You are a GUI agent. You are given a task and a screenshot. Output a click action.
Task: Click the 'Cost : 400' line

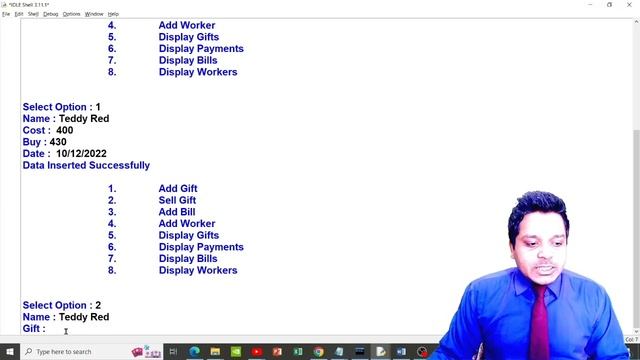48,130
